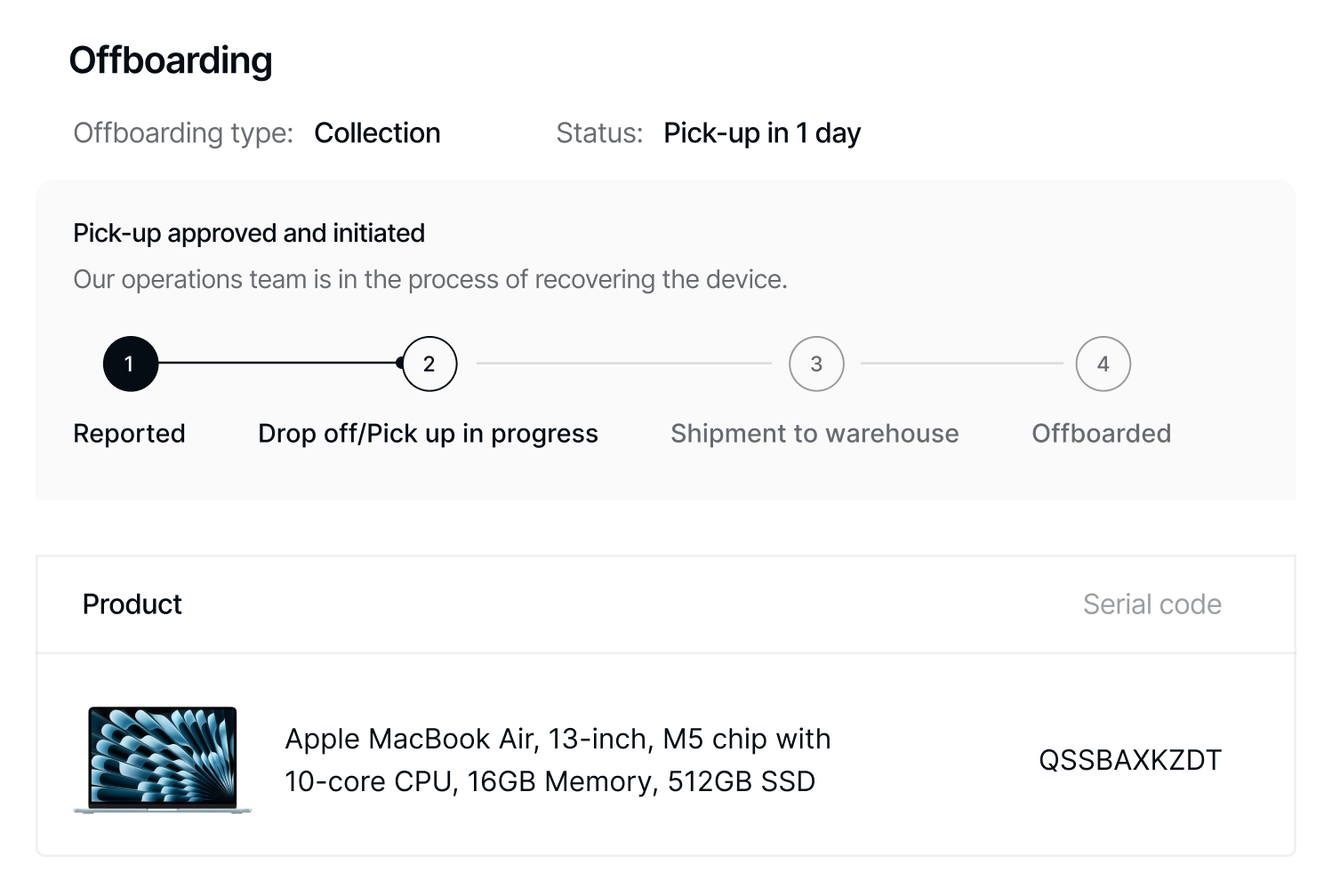This screenshot has width=1332, height=896.
Task: Select the MacBook Air product thumbnail
Action: coord(163,760)
